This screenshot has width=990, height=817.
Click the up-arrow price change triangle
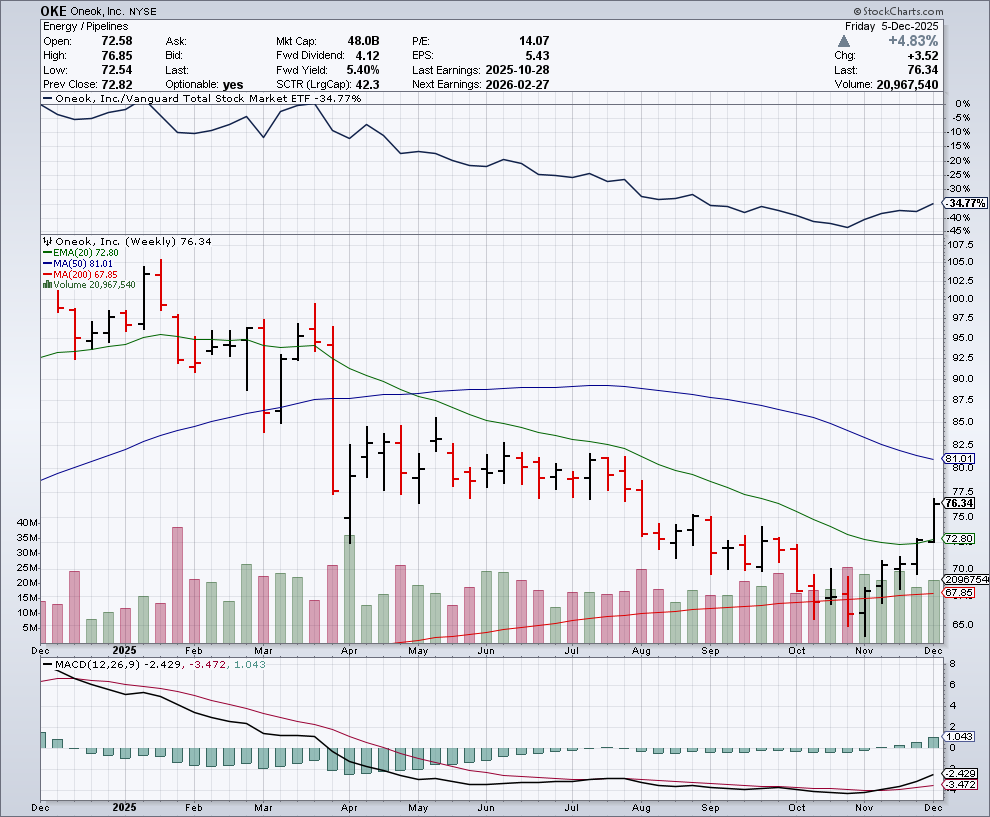click(x=843, y=41)
